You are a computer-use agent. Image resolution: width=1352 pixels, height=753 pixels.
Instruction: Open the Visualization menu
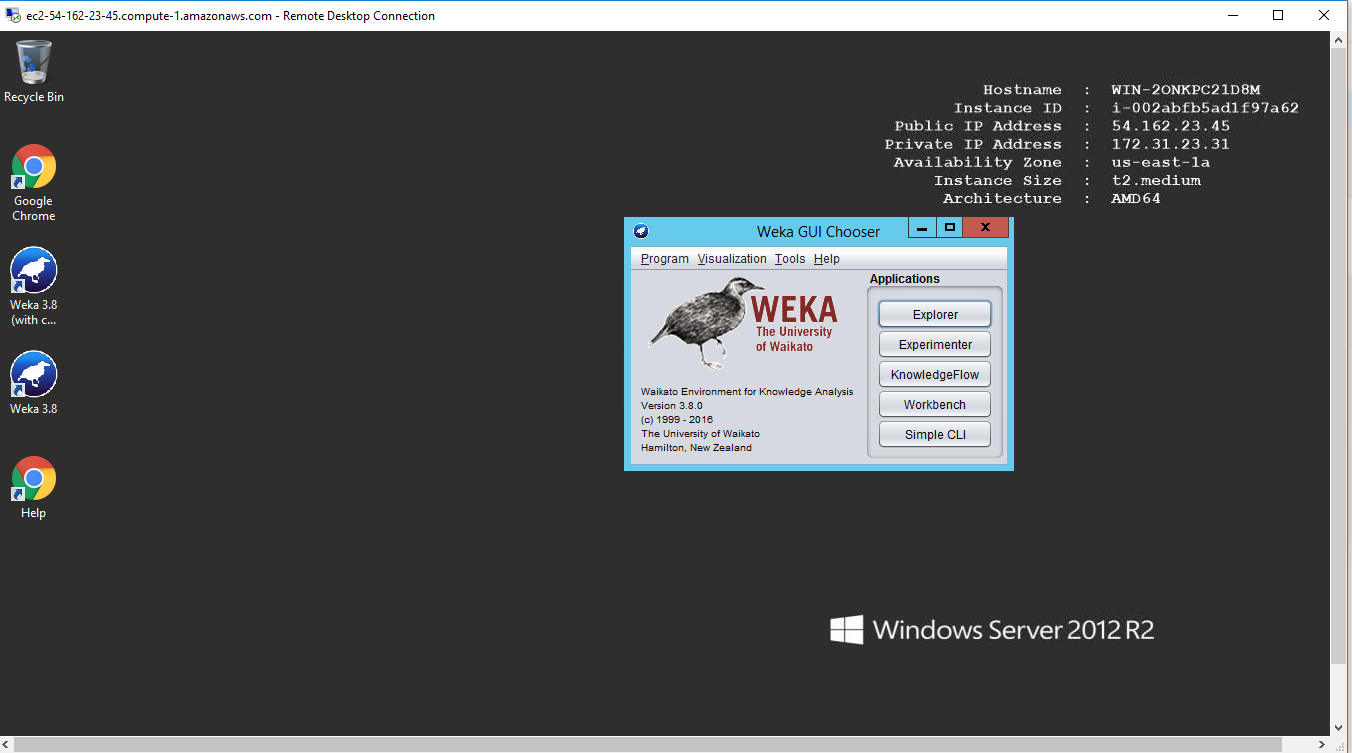[x=732, y=259]
